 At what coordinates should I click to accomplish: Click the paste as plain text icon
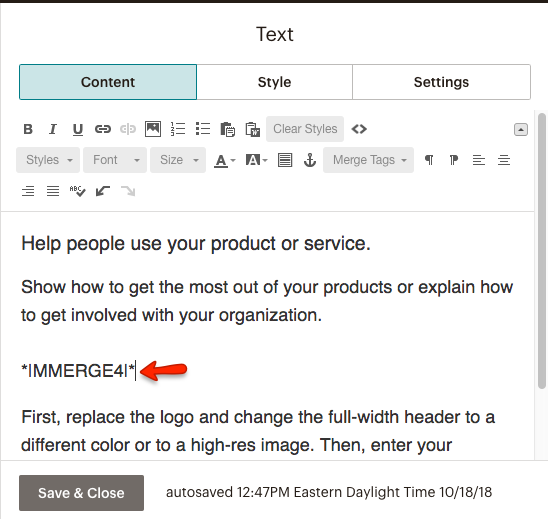pos(228,129)
